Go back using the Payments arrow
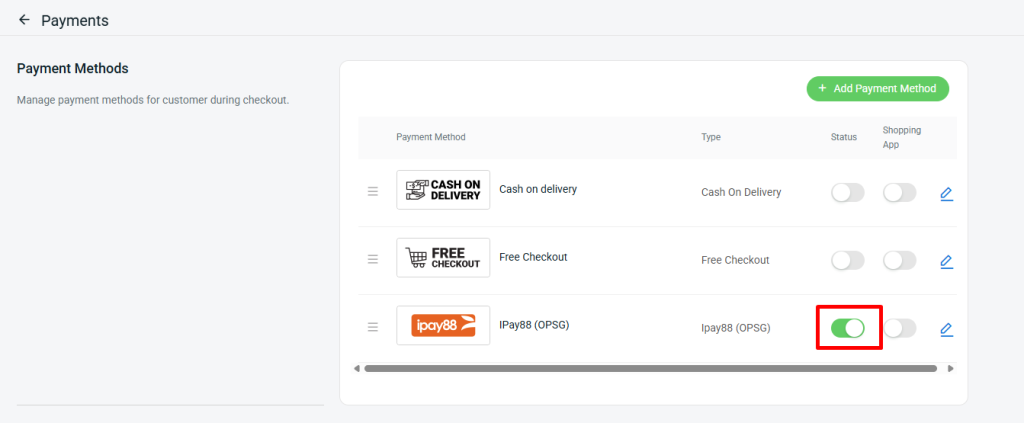 (x=24, y=20)
